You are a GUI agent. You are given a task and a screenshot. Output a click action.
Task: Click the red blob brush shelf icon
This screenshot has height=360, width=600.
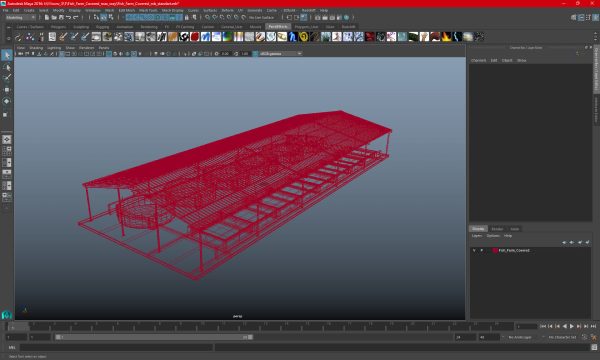click(195, 37)
